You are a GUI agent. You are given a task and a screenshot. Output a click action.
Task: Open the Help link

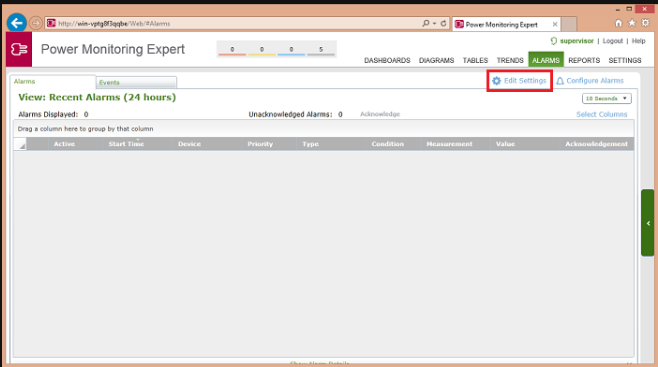point(638,41)
